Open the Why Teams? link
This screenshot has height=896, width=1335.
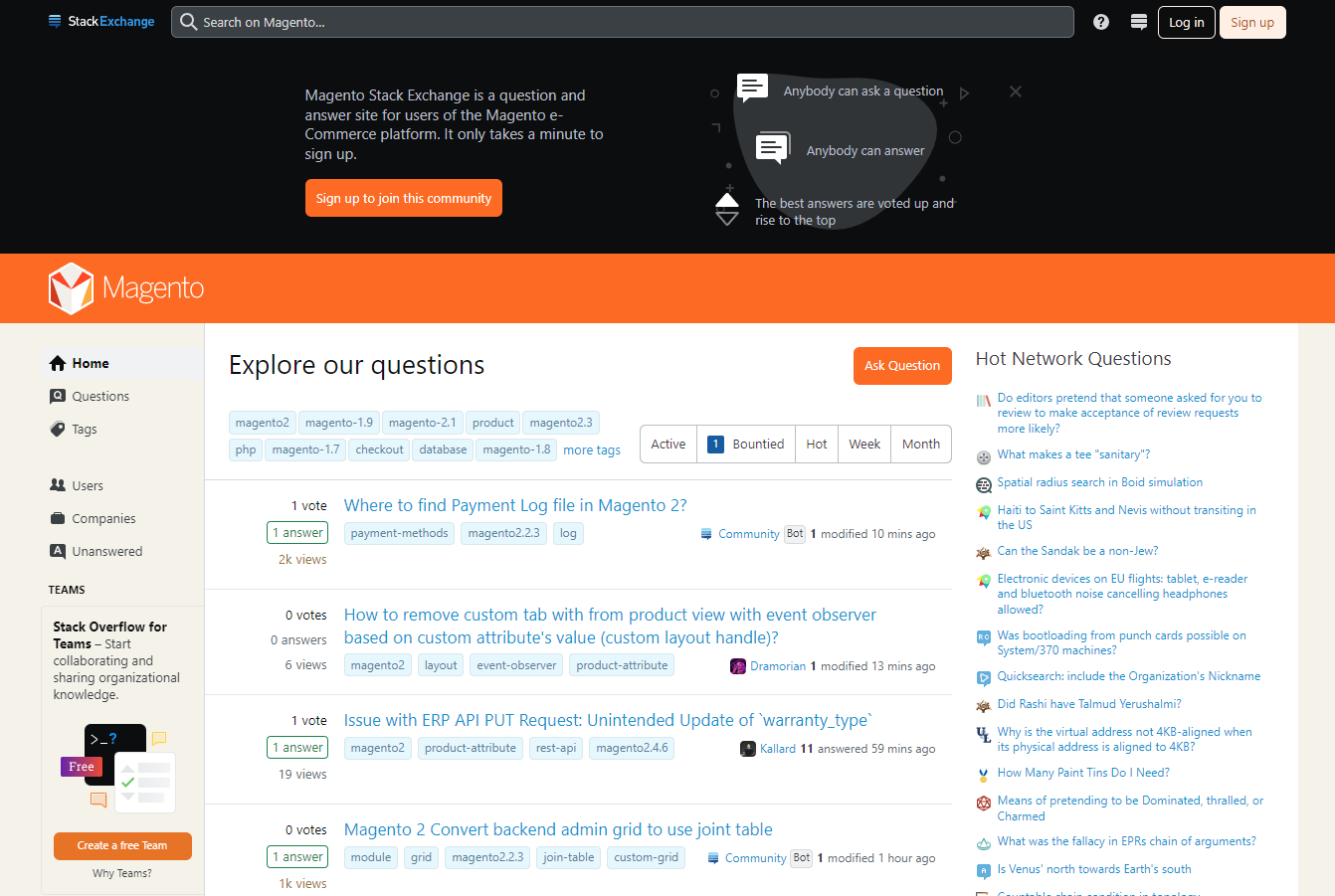(122, 873)
